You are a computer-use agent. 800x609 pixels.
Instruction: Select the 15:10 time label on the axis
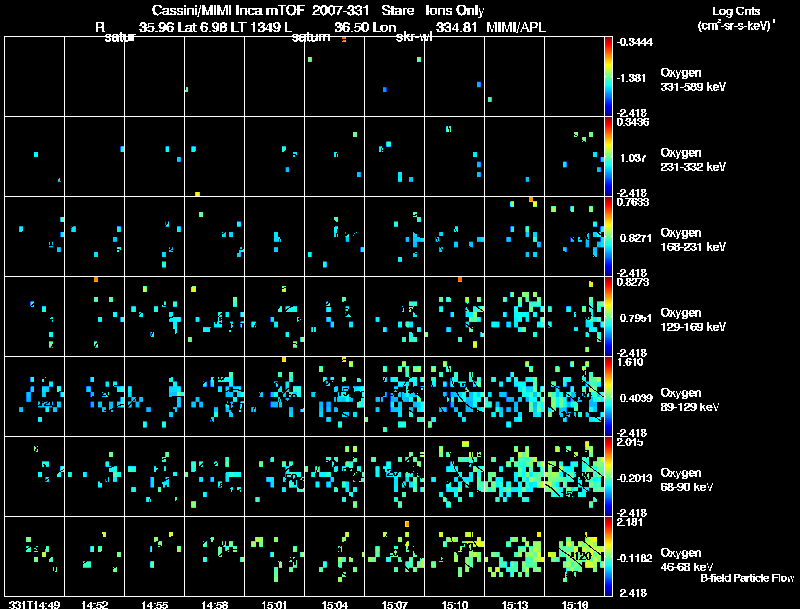point(455,603)
